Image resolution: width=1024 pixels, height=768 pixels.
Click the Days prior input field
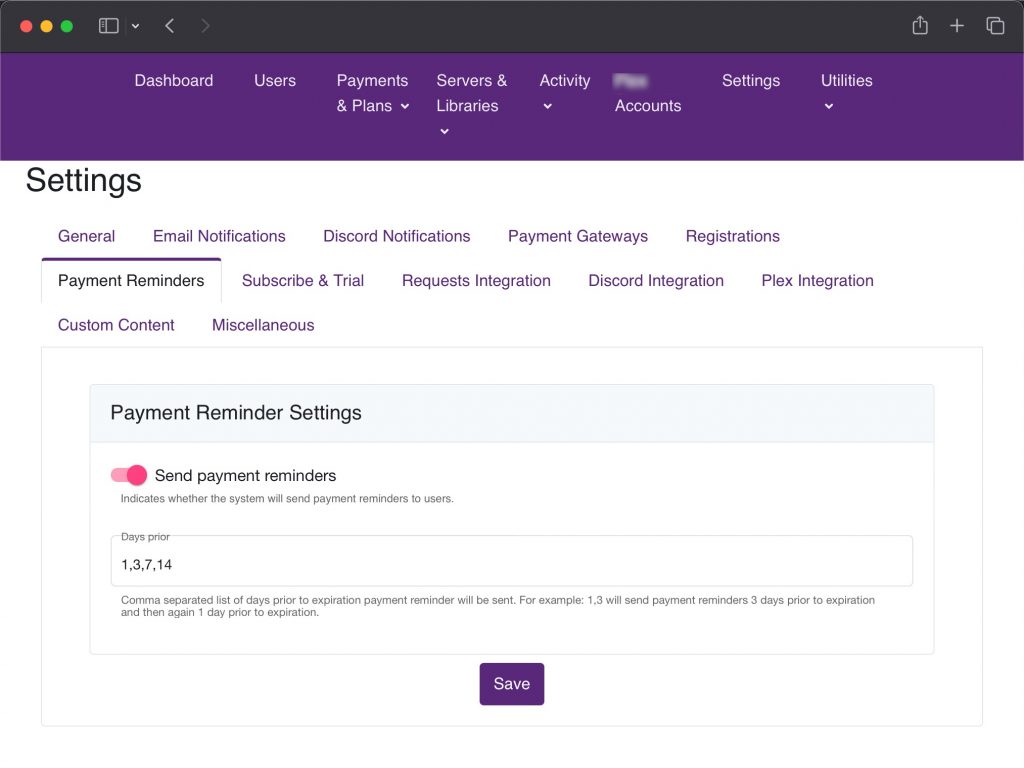(x=511, y=565)
